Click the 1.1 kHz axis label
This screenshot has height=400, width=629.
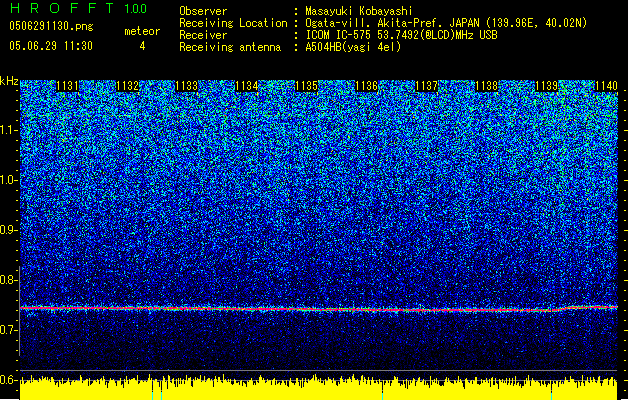pyautogui.click(x=8, y=130)
